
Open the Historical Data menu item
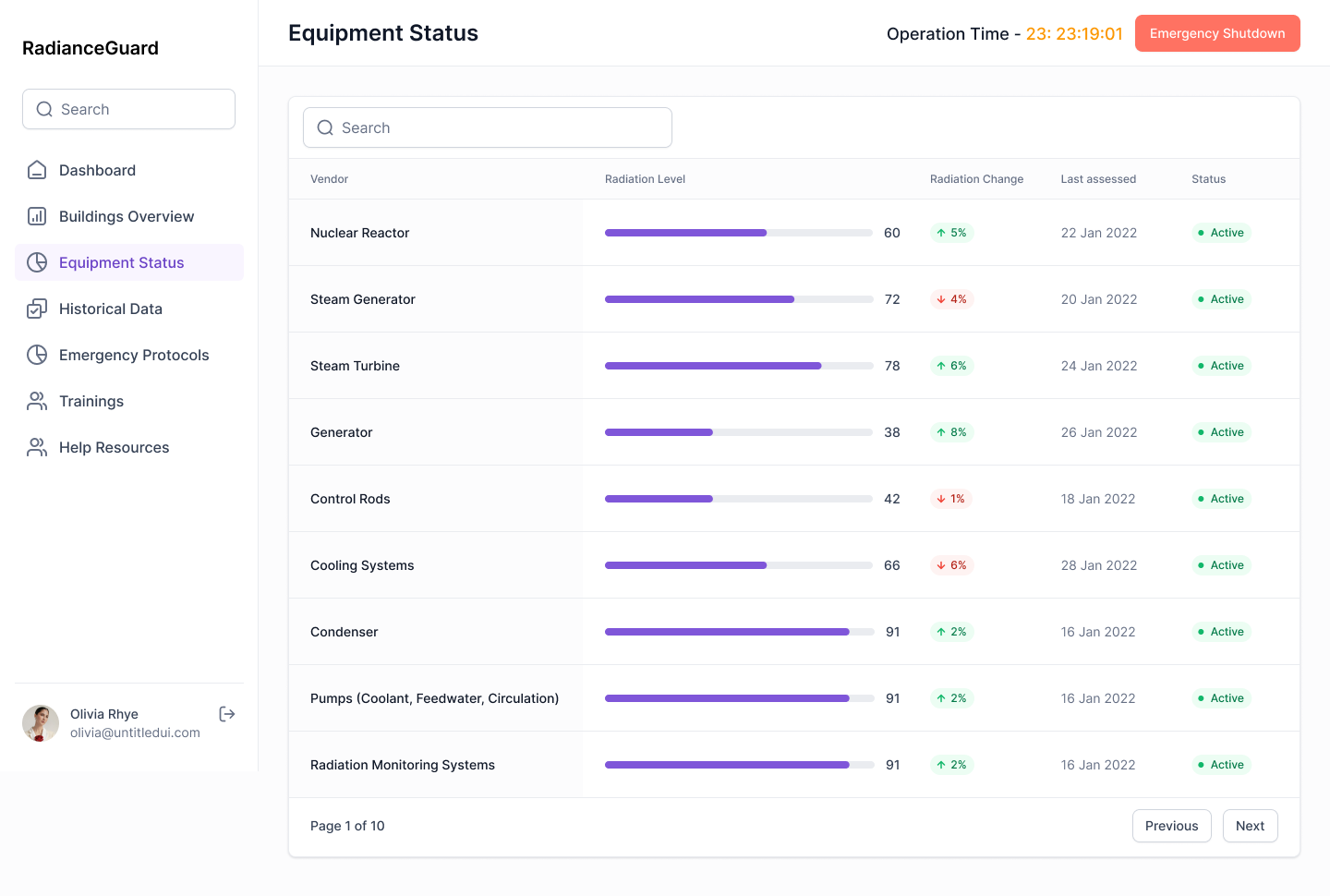[x=111, y=309]
